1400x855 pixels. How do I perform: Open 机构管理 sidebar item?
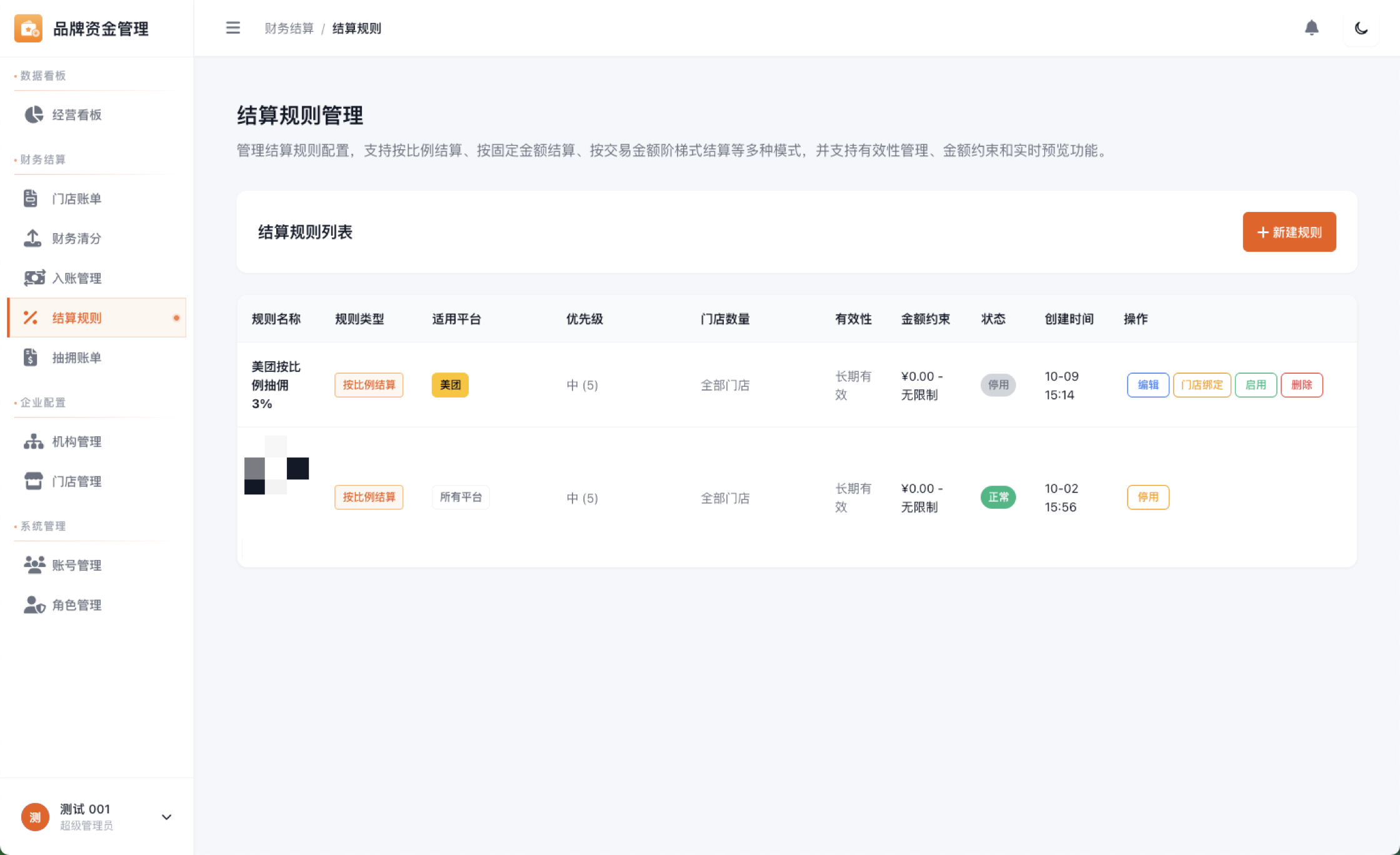[x=76, y=442]
